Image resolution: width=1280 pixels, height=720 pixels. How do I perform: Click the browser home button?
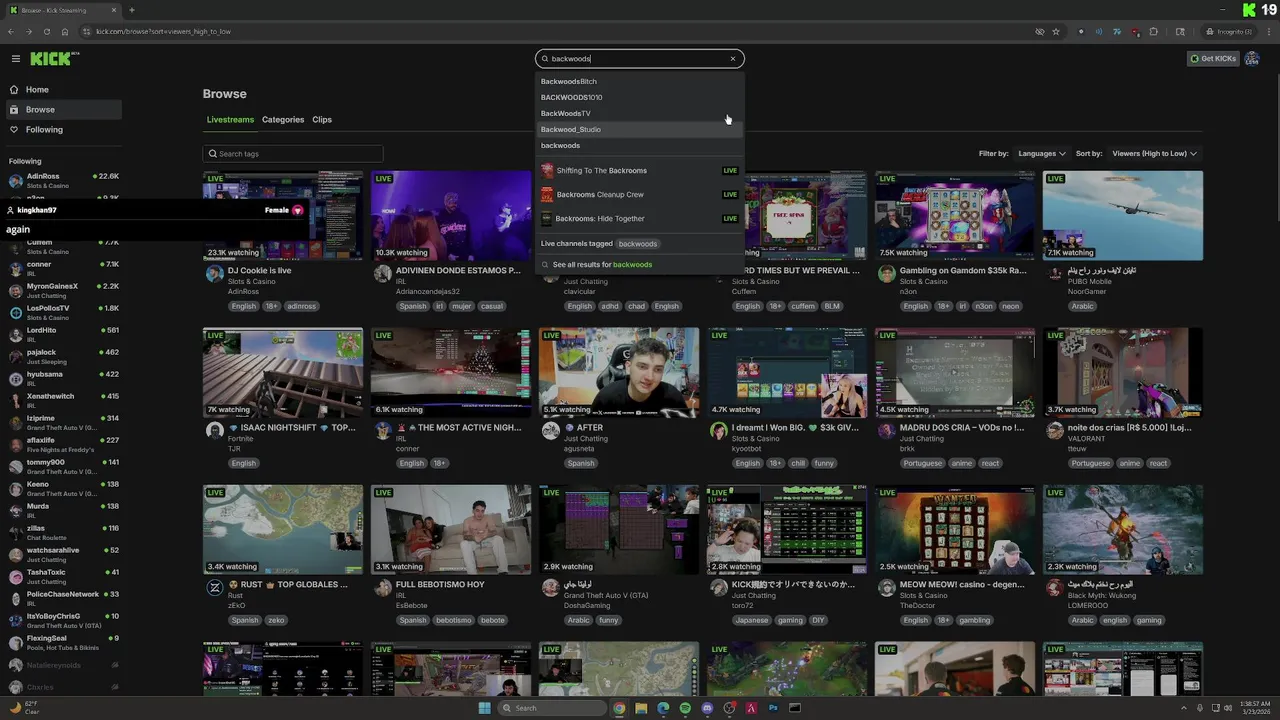coord(65,32)
